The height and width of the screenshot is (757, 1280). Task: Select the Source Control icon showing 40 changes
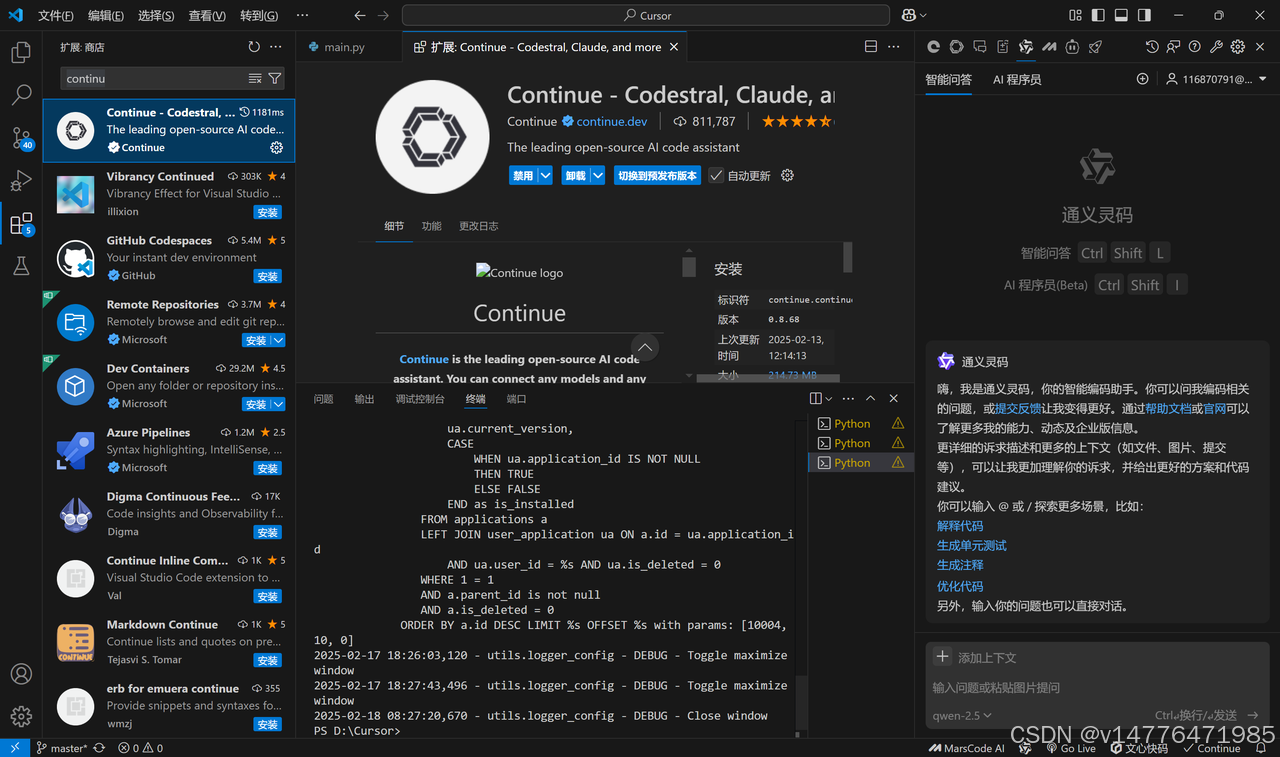point(21,137)
